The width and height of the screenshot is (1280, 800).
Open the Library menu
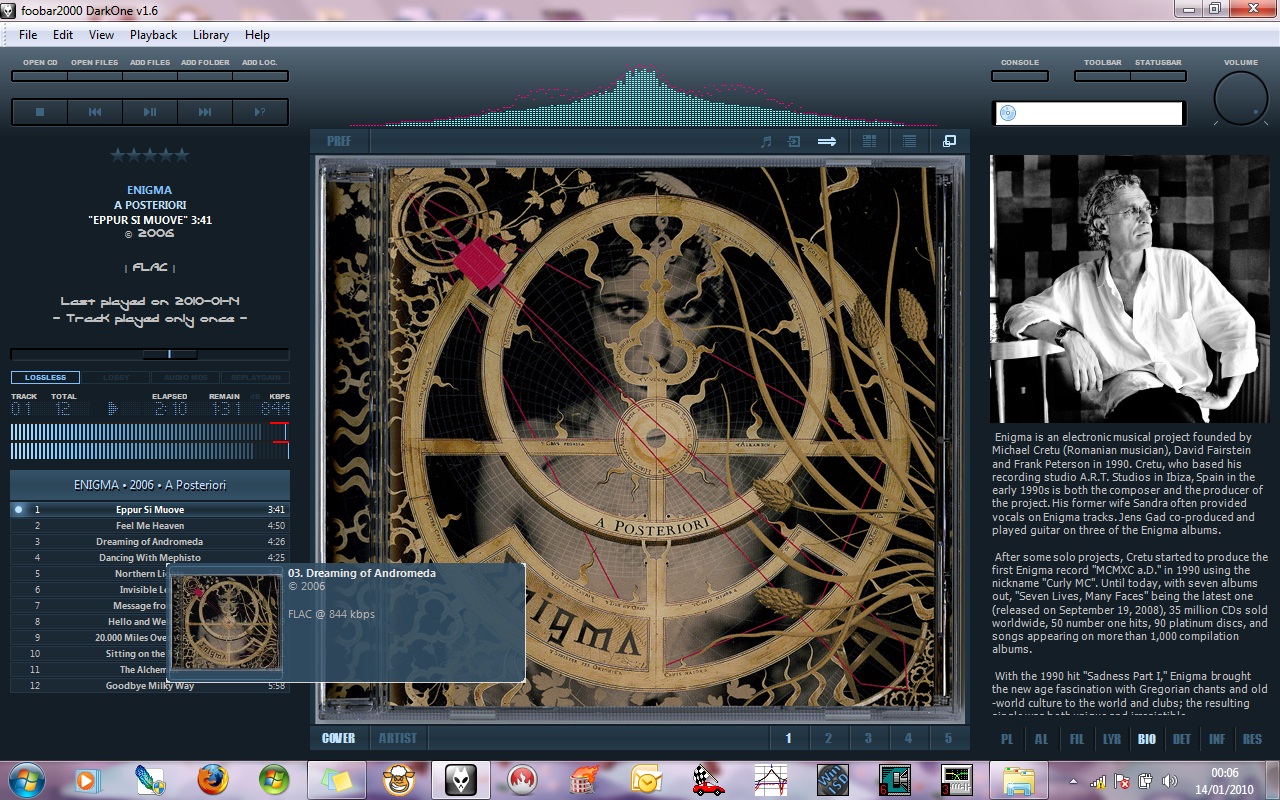point(211,34)
